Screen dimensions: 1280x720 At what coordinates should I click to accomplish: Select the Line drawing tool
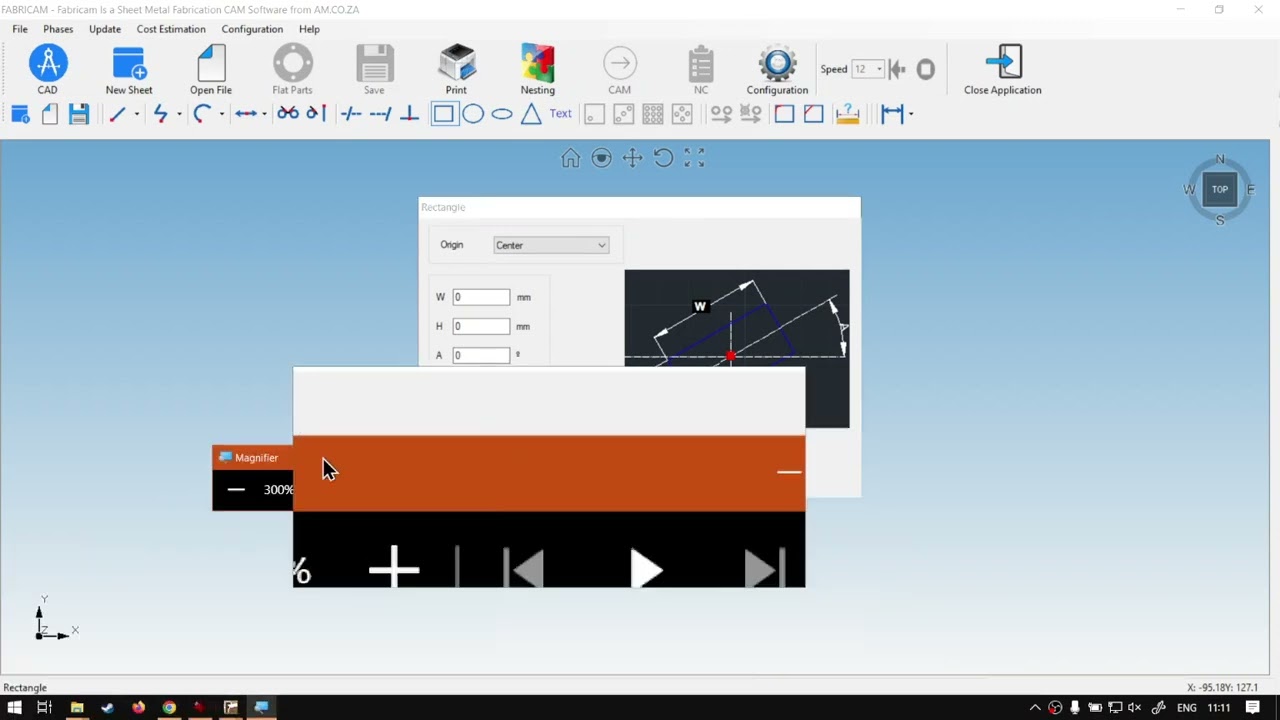[x=117, y=114]
